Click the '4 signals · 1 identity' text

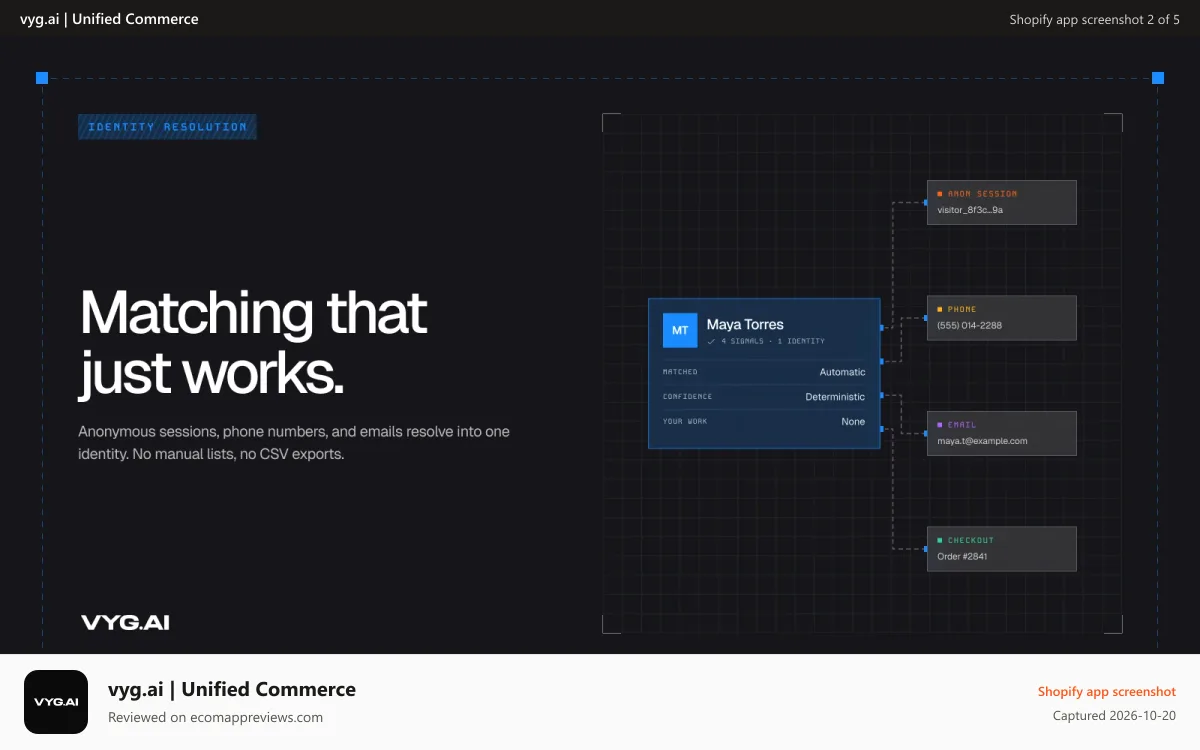tap(773, 341)
